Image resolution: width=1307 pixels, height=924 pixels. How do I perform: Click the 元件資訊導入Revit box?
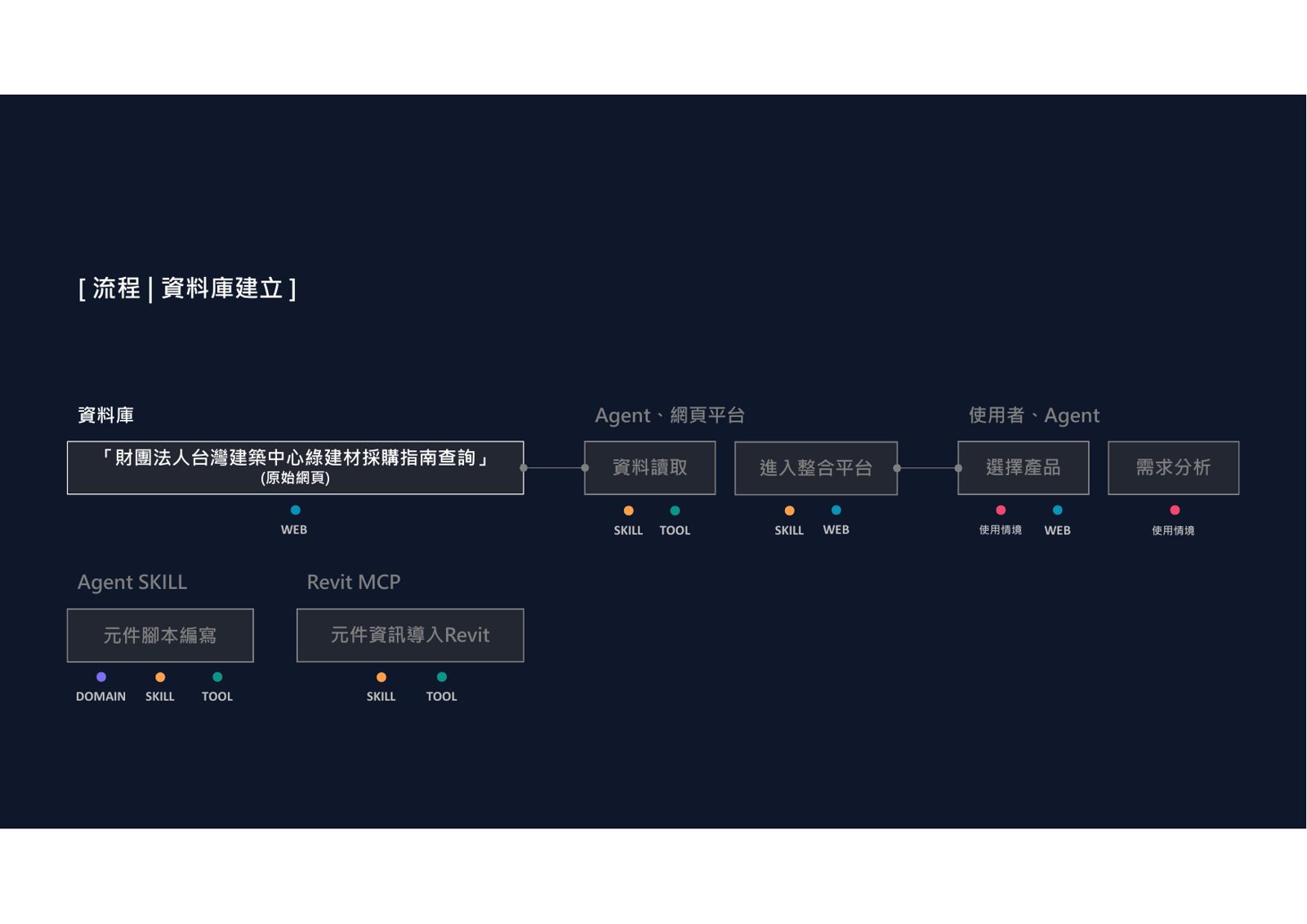pyautogui.click(x=410, y=636)
